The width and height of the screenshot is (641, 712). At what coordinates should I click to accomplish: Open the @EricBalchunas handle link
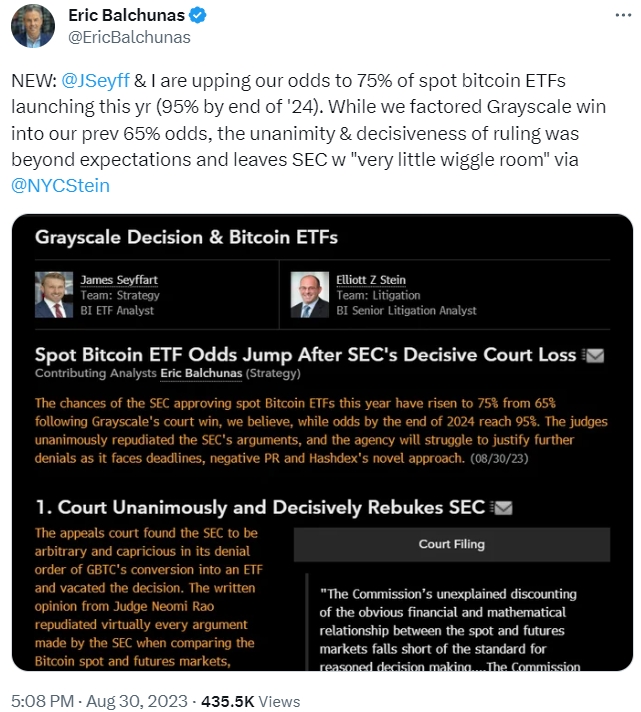[x=129, y=38]
